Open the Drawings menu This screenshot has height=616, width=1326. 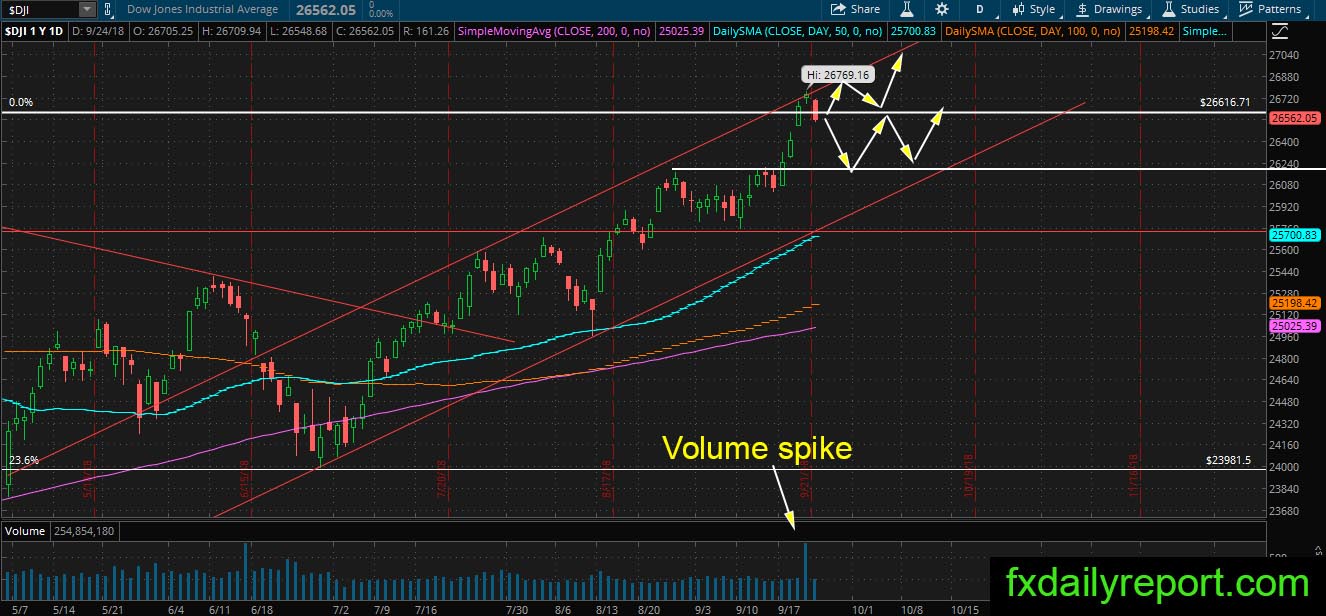coord(1110,9)
